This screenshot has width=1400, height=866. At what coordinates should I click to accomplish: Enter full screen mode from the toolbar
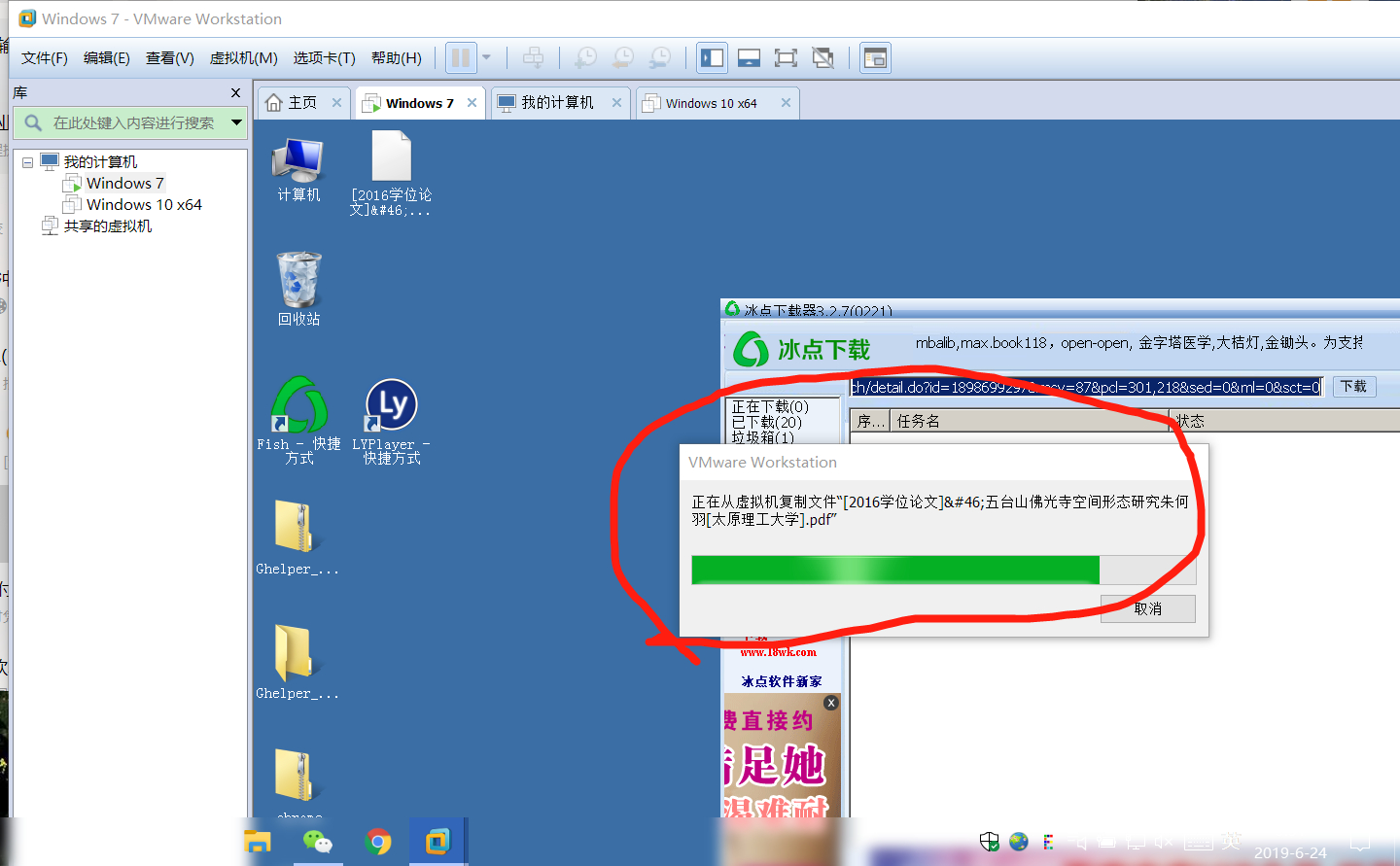point(786,58)
